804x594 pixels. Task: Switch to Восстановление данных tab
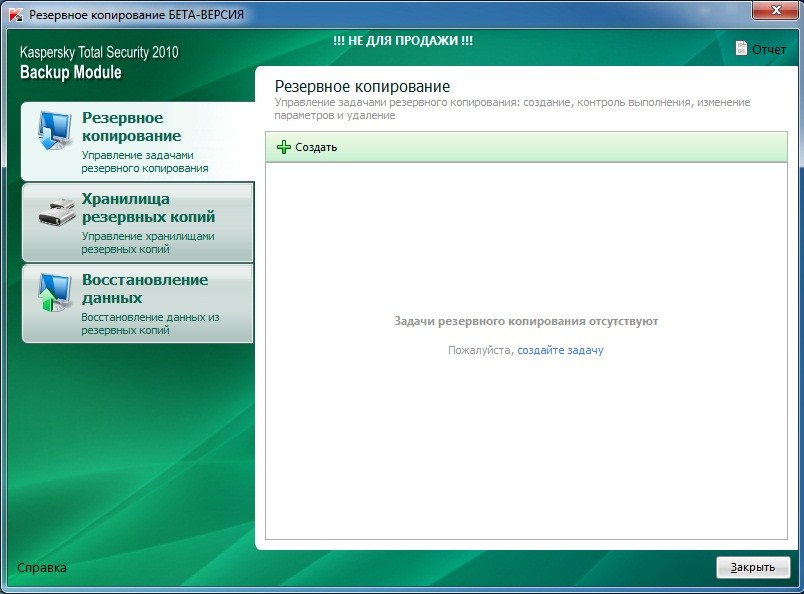pos(137,303)
